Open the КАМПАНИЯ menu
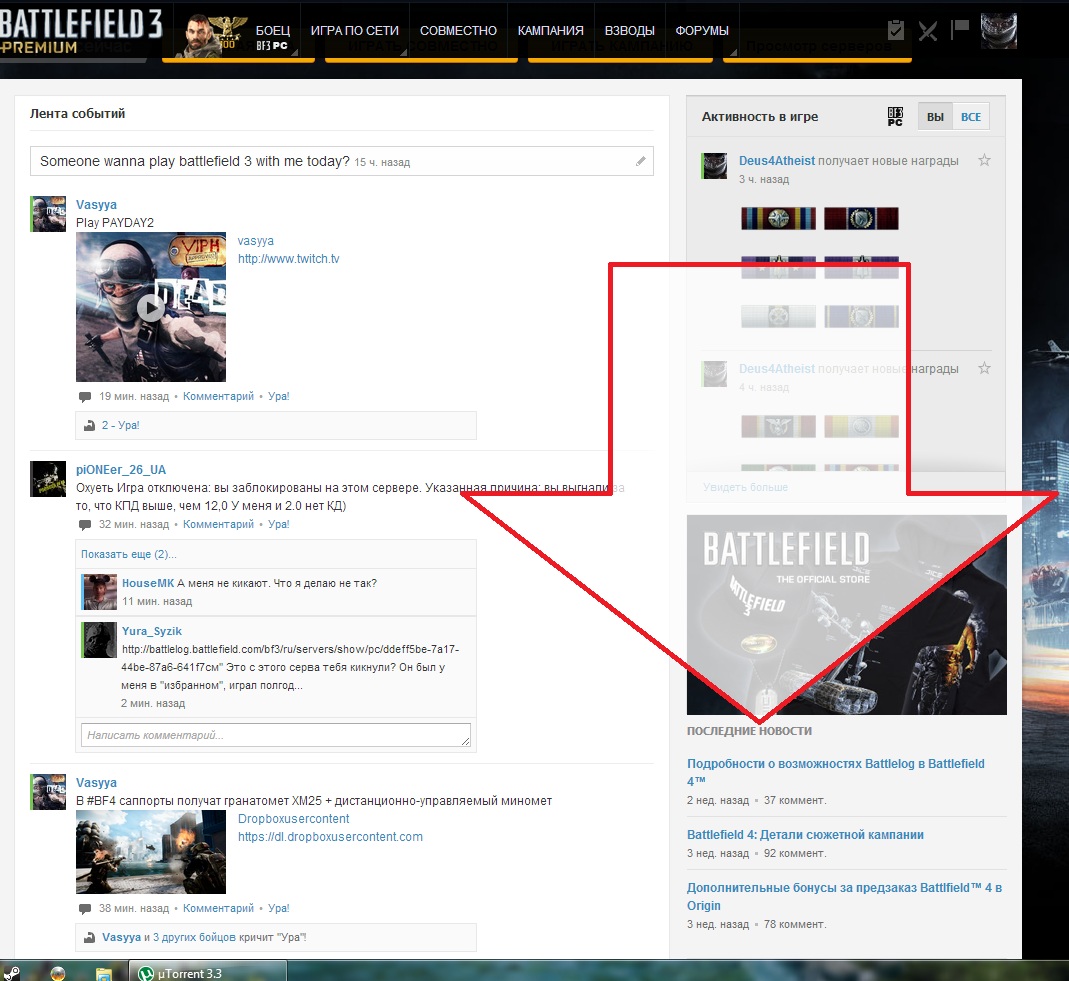1069x981 pixels. point(550,31)
